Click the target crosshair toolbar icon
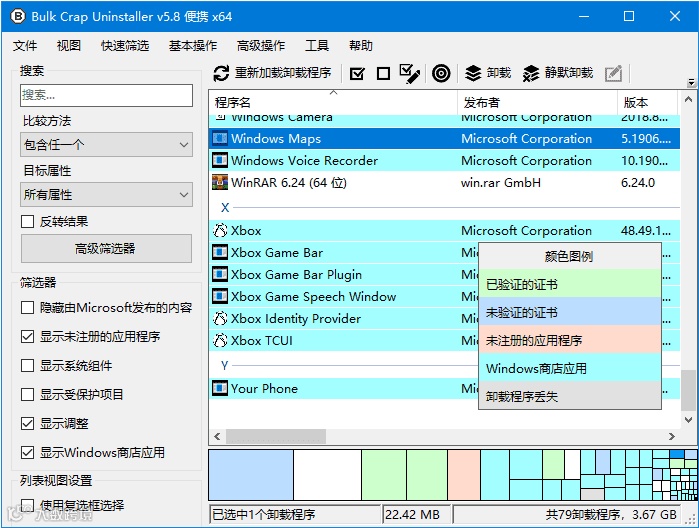699x528 pixels. [441, 74]
